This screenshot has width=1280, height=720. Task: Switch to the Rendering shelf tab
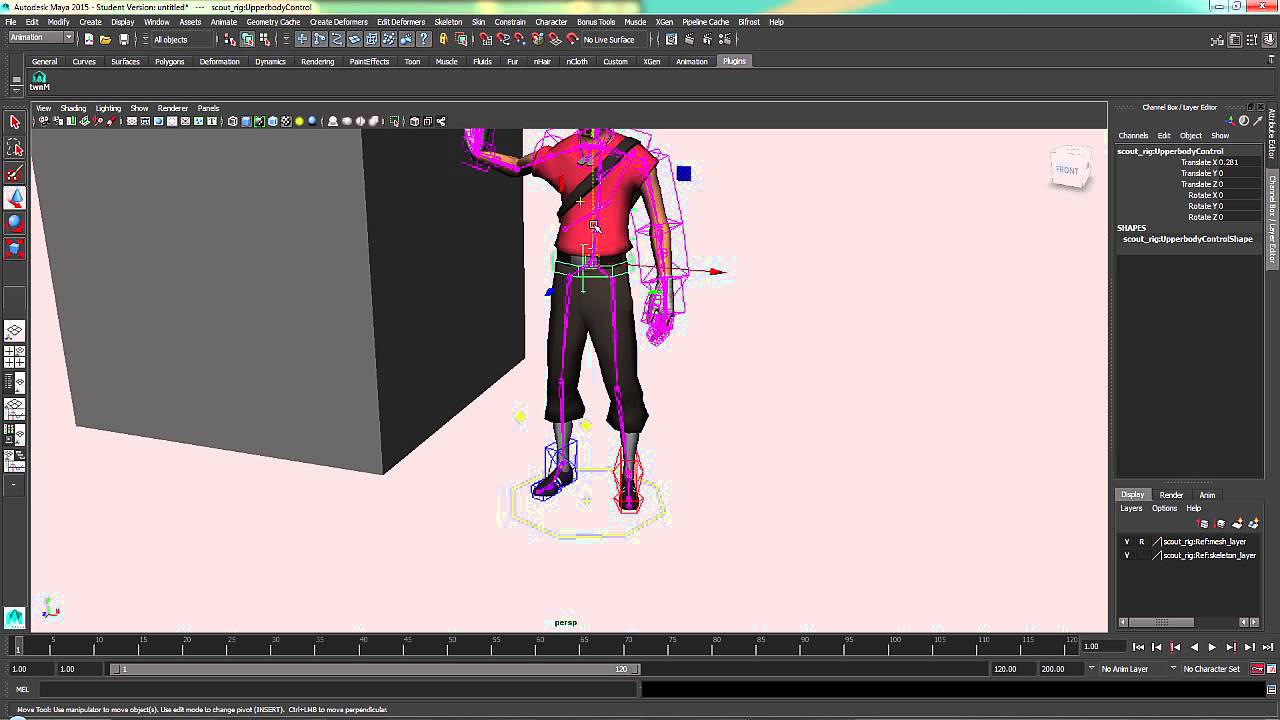coord(317,61)
